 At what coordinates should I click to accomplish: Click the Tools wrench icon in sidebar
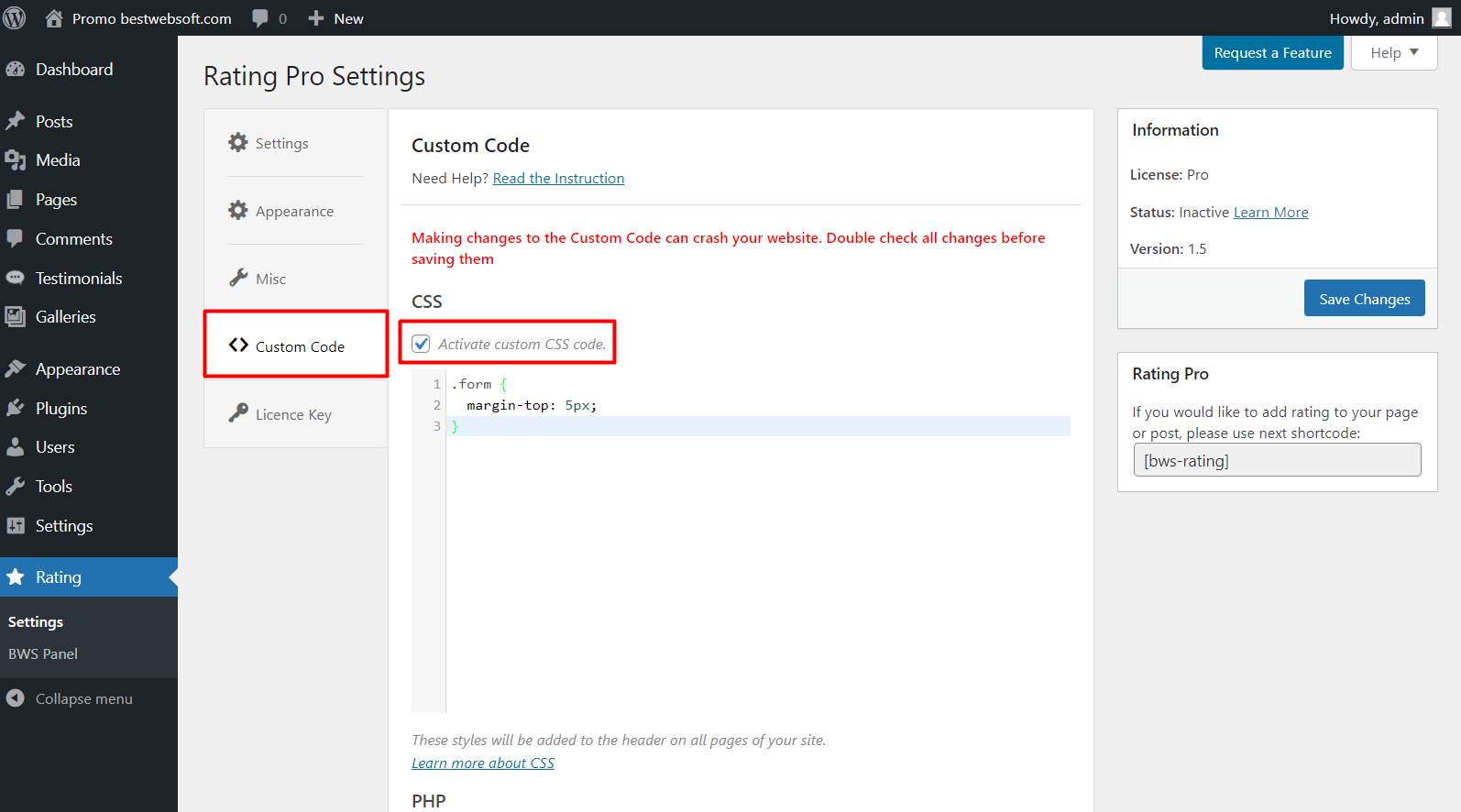click(16, 487)
